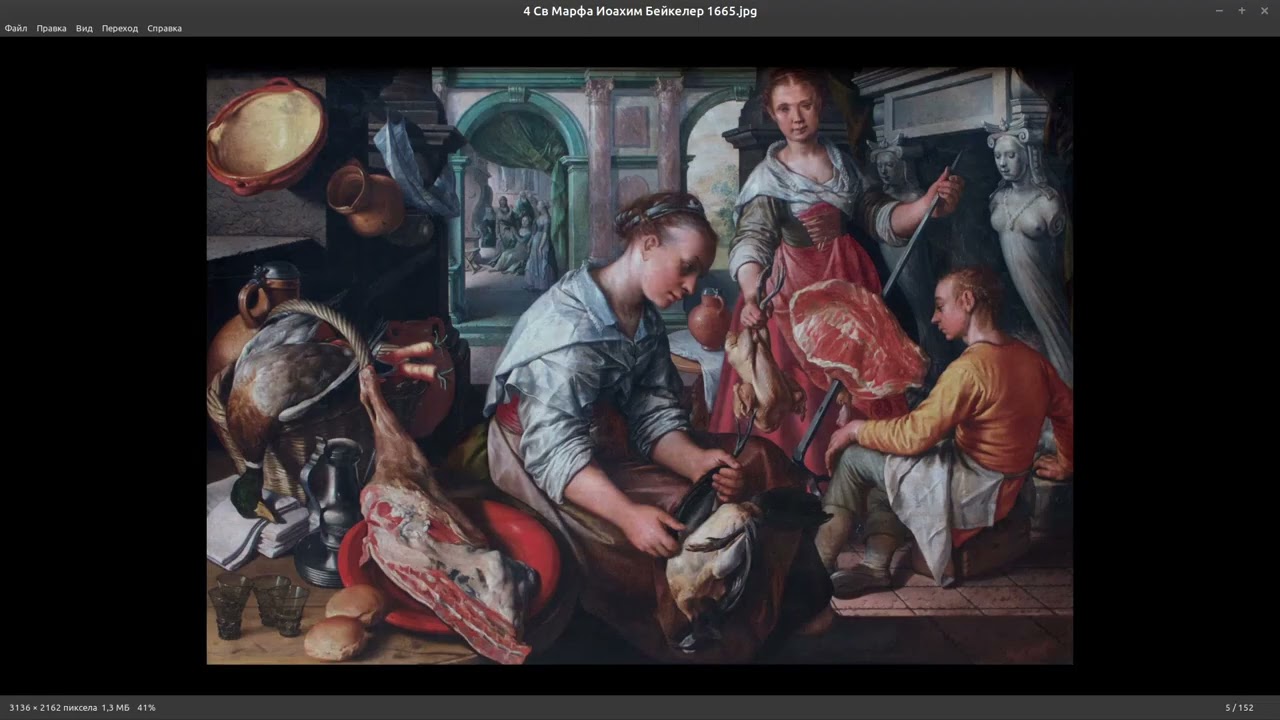The height and width of the screenshot is (720, 1280).
Task: Open the Вид menu
Action: click(84, 28)
